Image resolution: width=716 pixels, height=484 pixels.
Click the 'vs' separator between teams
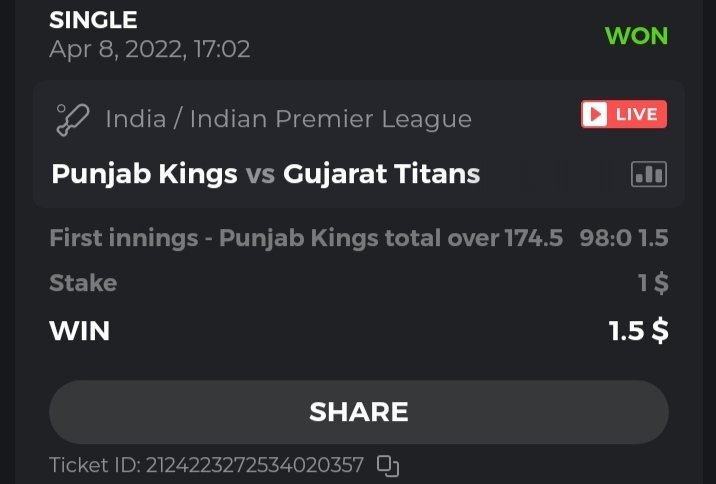260,175
